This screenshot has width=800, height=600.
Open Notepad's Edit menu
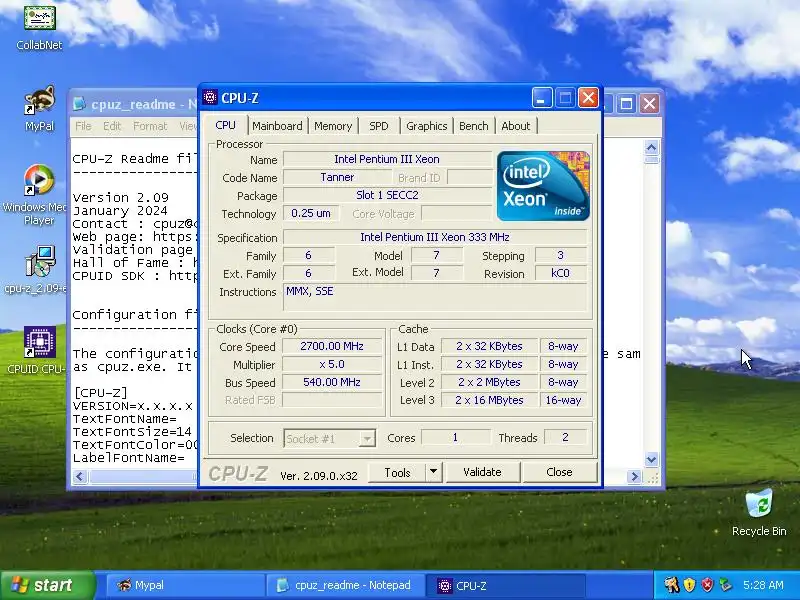[112, 126]
